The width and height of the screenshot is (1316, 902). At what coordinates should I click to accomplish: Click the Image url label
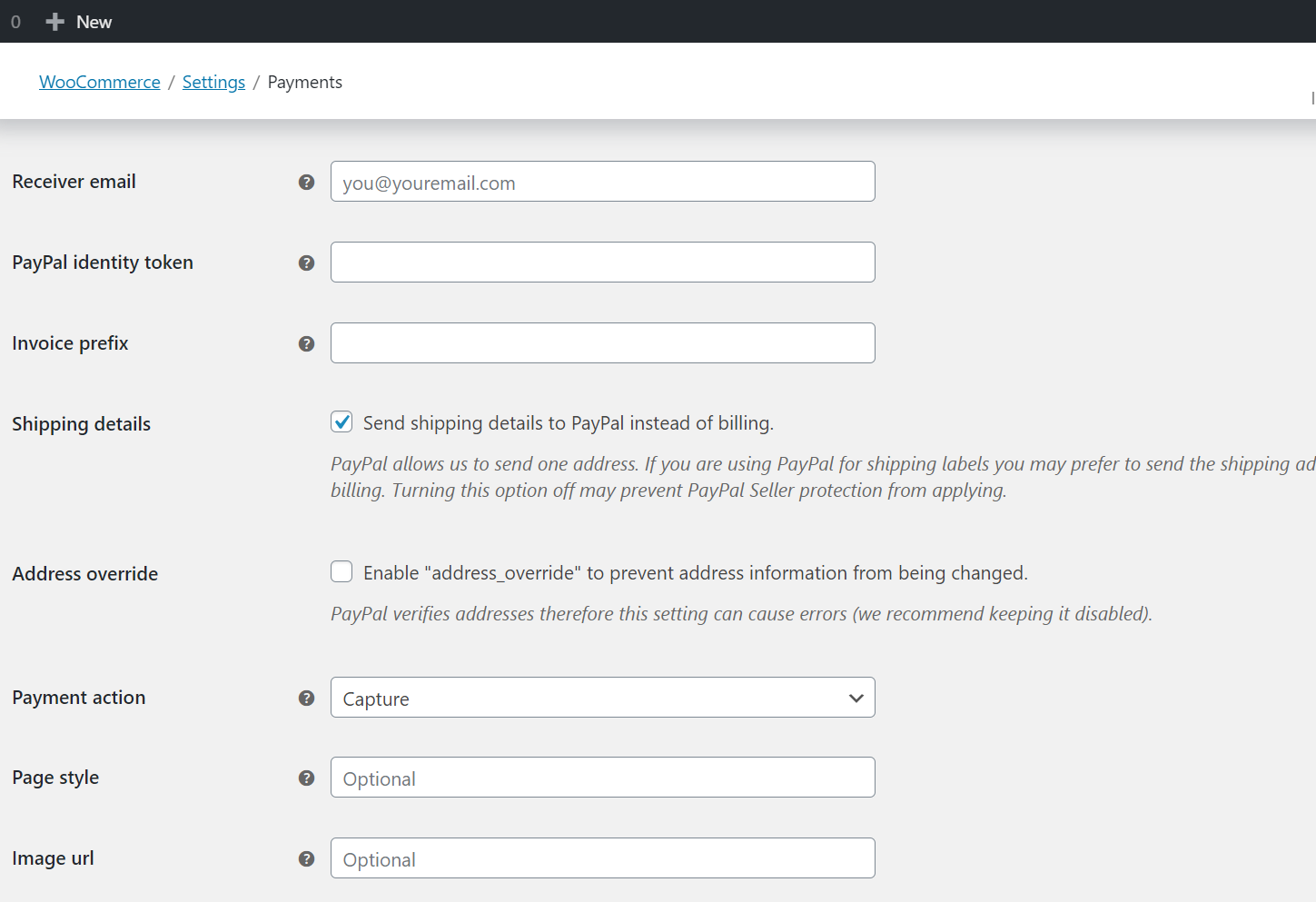(x=54, y=858)
